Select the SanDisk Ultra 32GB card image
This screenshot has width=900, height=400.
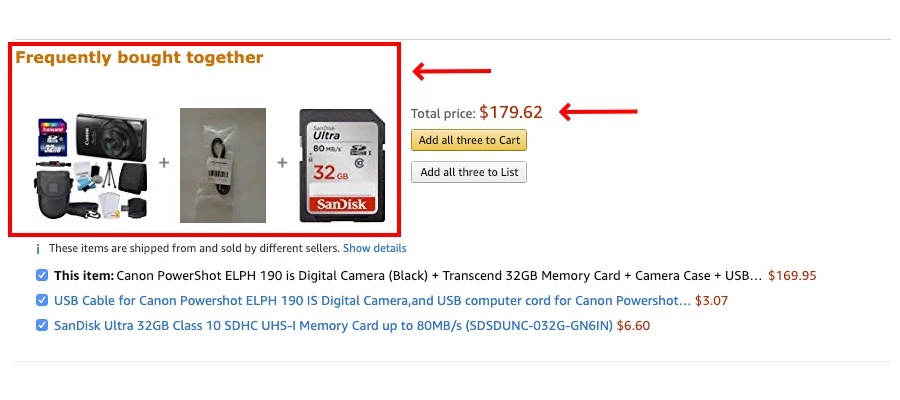[x=340, y=165]
